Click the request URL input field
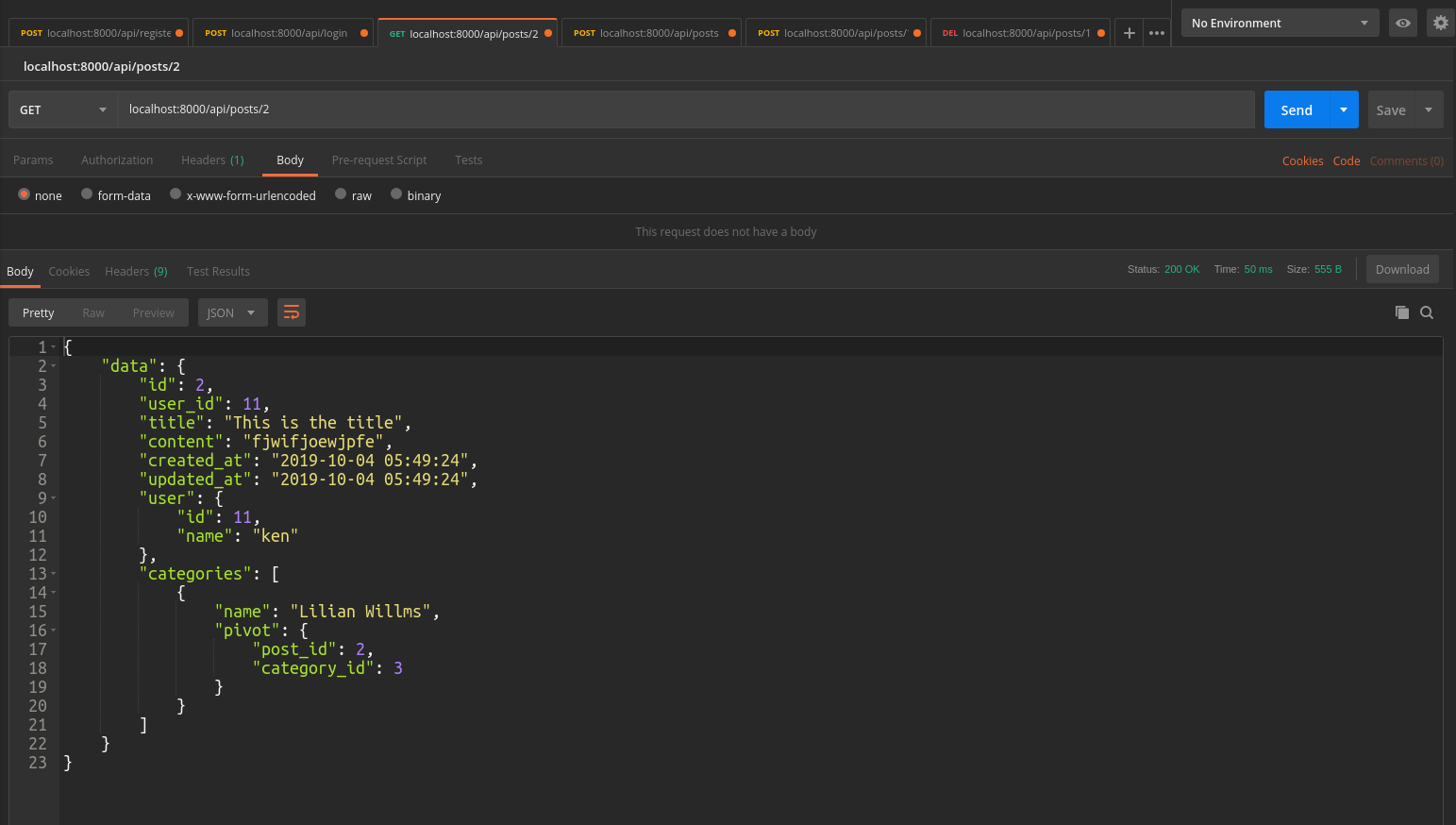The height and width of the screenshot is (825, 1456). pyautogui.click(x=686, y=109)
